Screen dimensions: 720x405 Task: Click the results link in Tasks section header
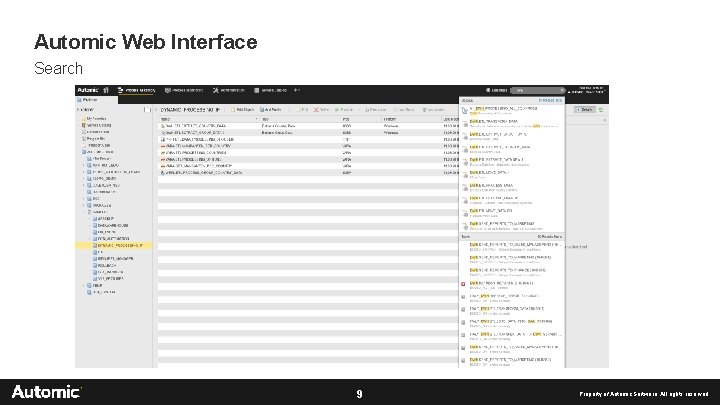click(550, 236)
